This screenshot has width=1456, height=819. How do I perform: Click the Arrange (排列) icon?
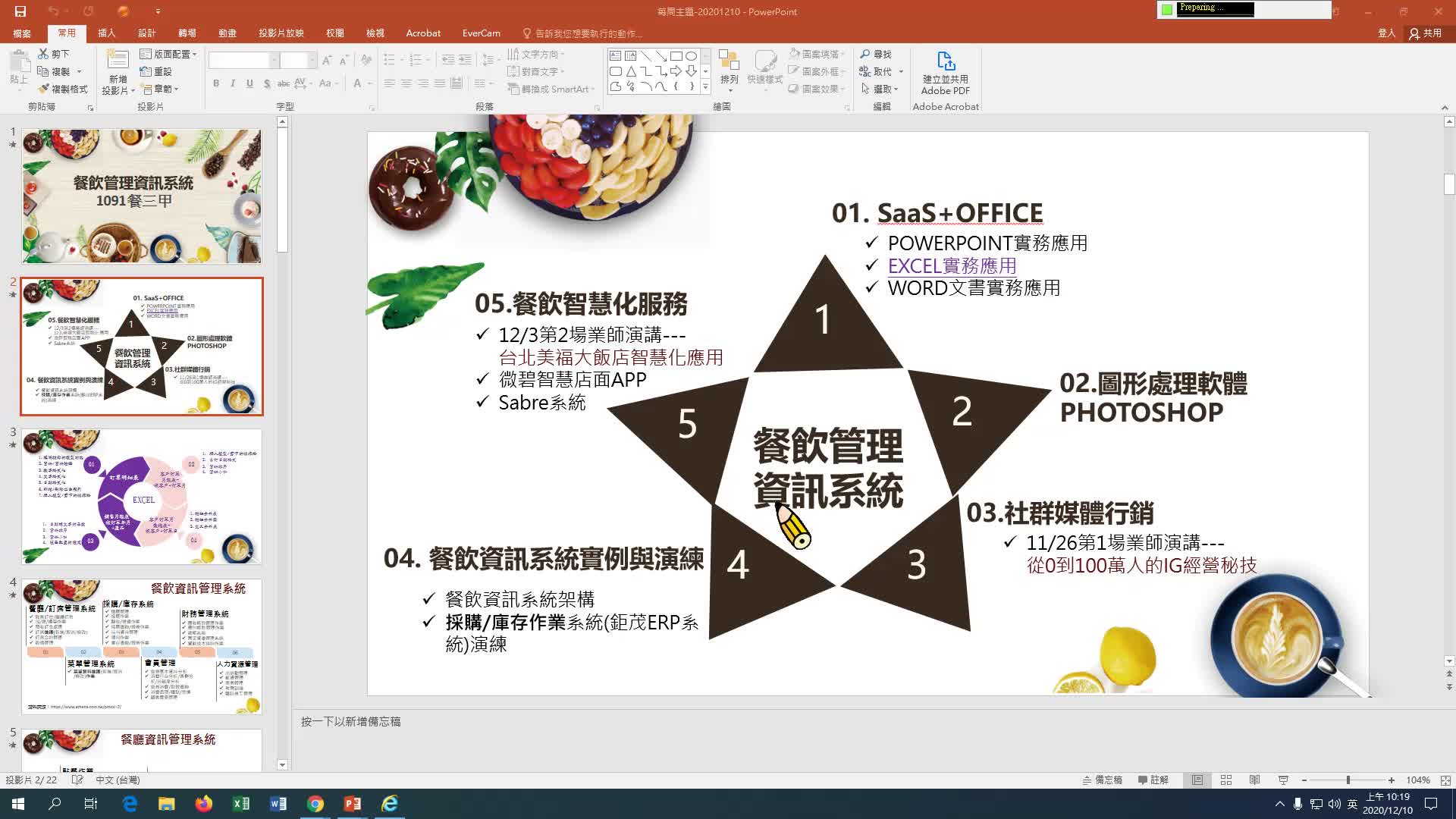729,61
